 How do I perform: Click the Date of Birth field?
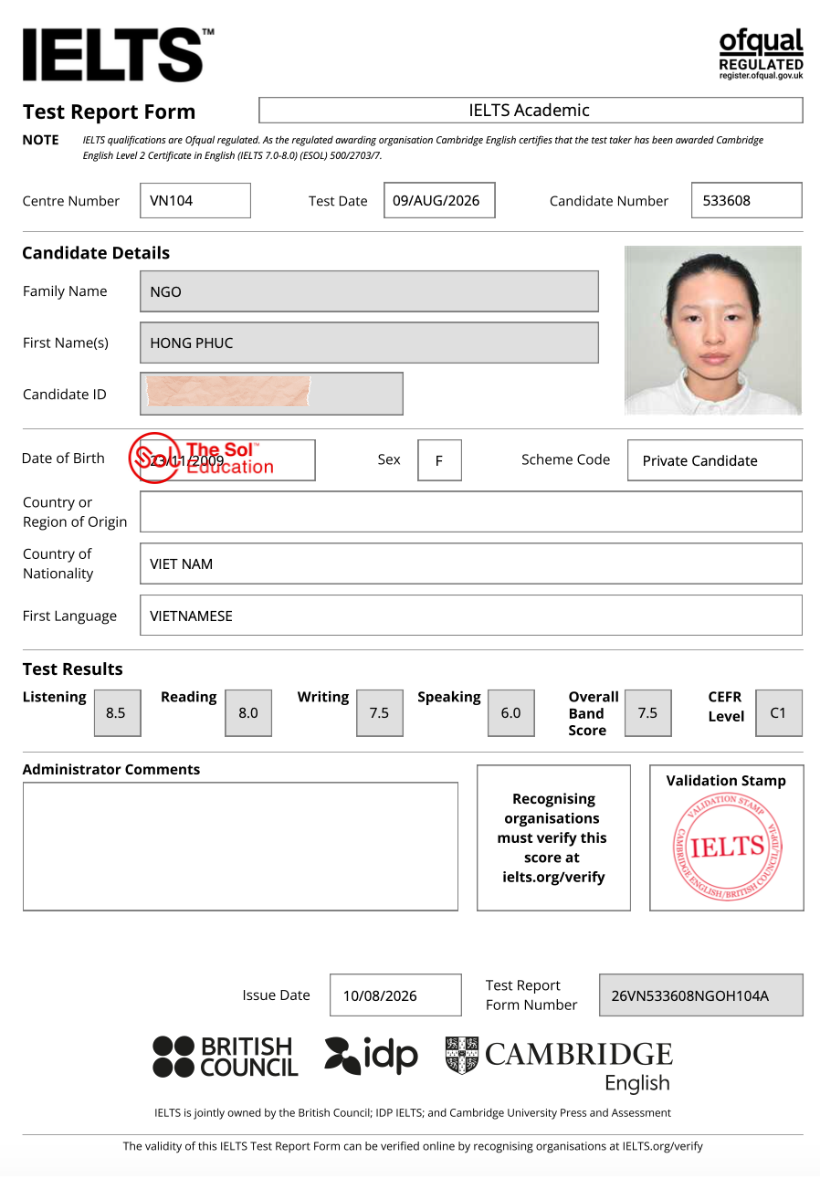pyautogui.click(x=227, y=460)
